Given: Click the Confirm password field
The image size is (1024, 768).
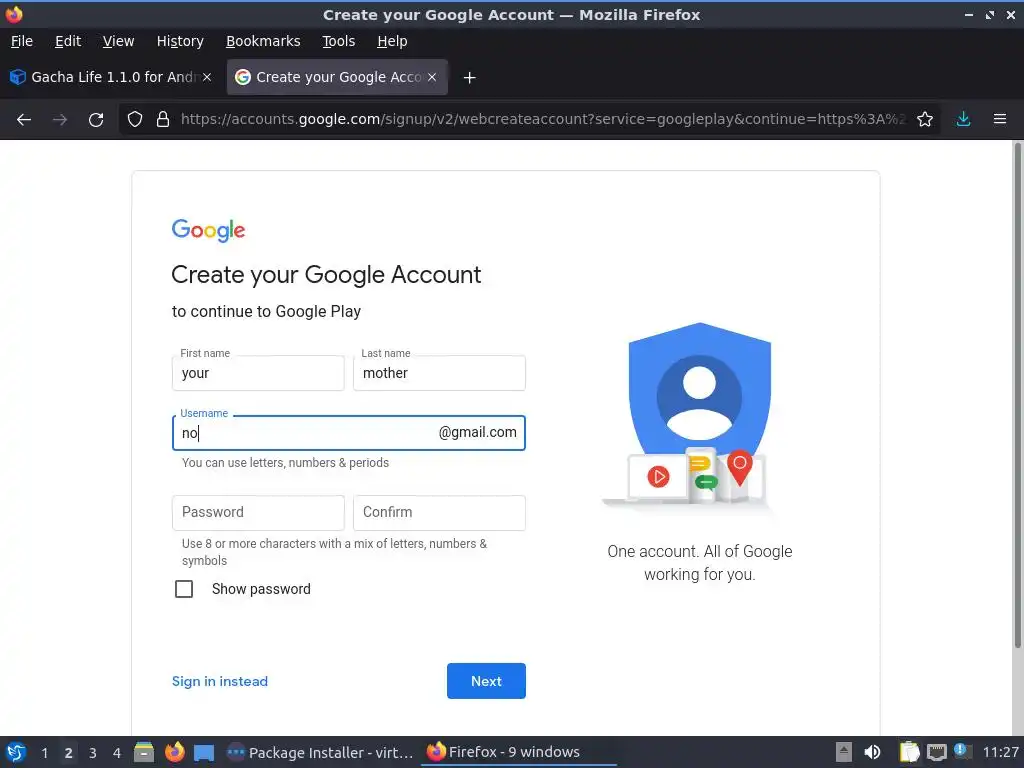Looking at the screenshot, I should 439,513.
